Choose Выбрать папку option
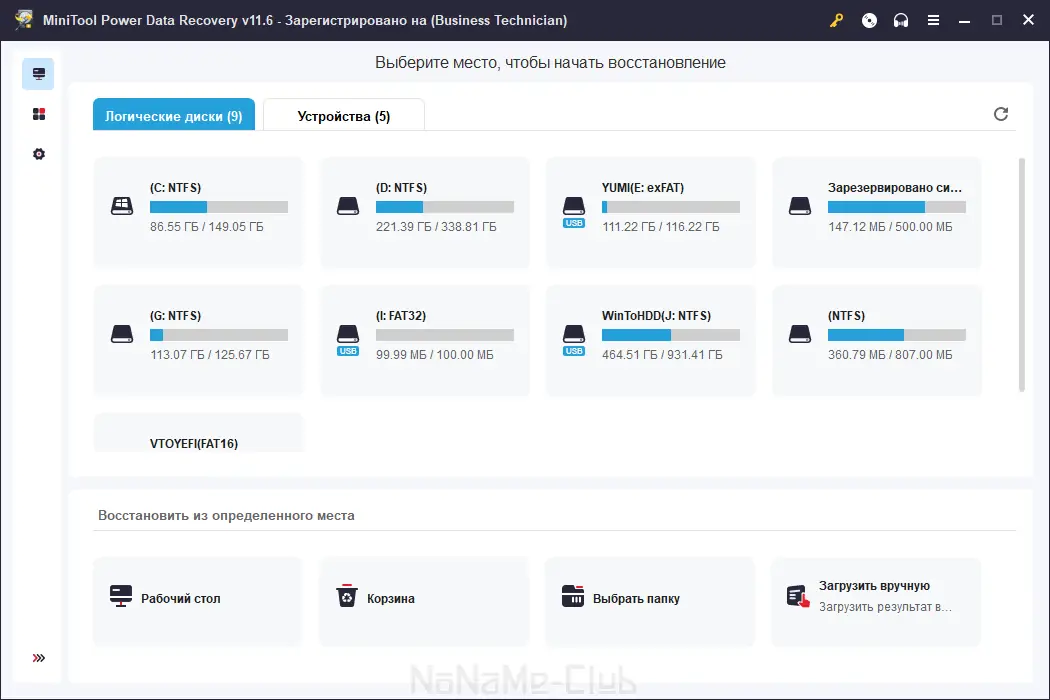 coord(650,601)
